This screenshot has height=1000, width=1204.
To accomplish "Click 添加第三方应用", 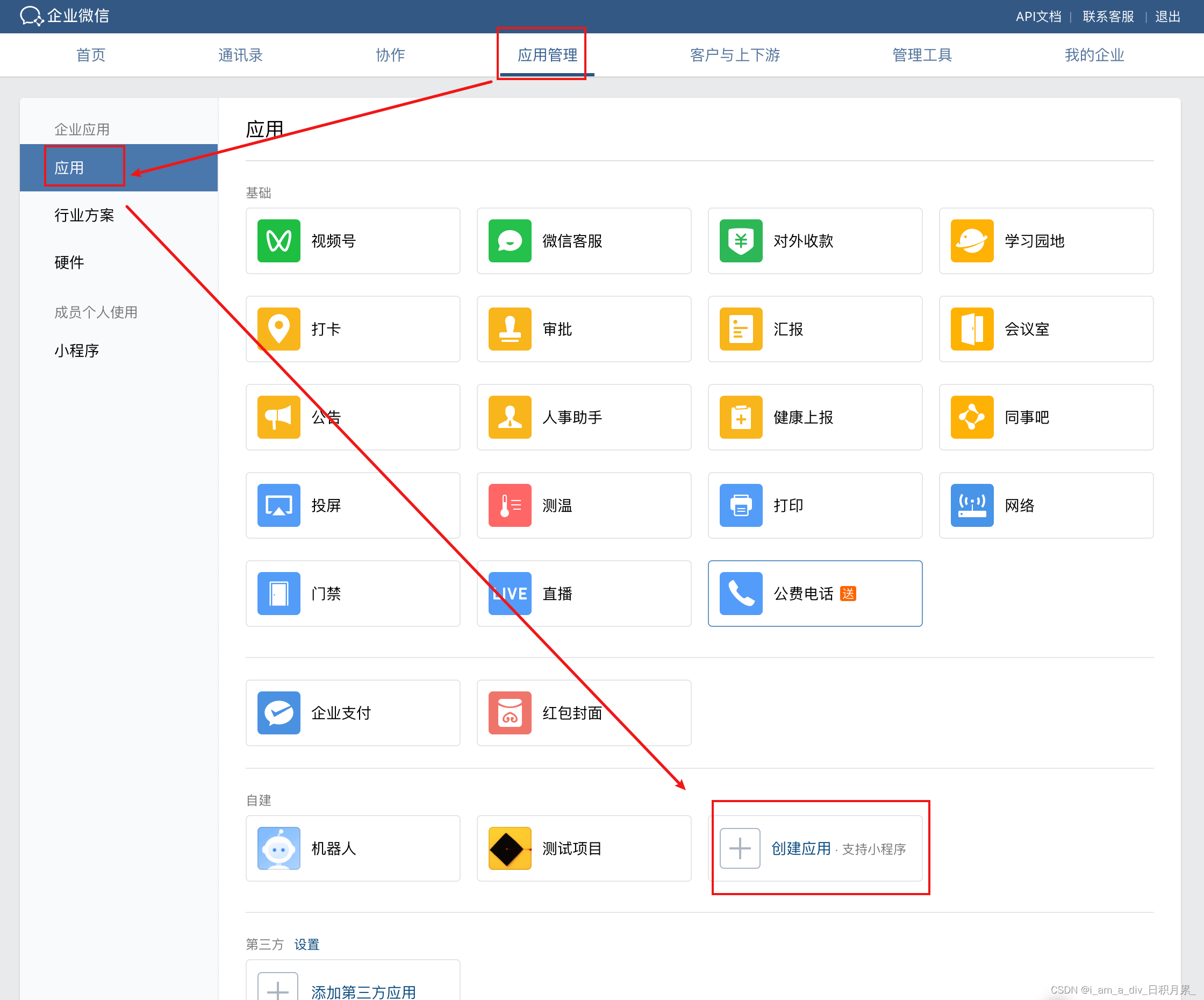I will coord(363,992).
